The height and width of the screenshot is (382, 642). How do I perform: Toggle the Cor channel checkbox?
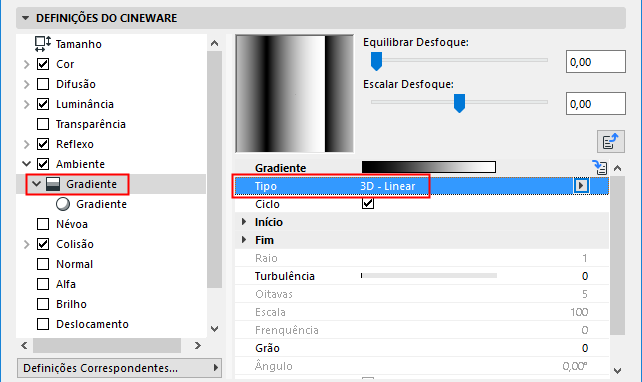click(43, 64)
